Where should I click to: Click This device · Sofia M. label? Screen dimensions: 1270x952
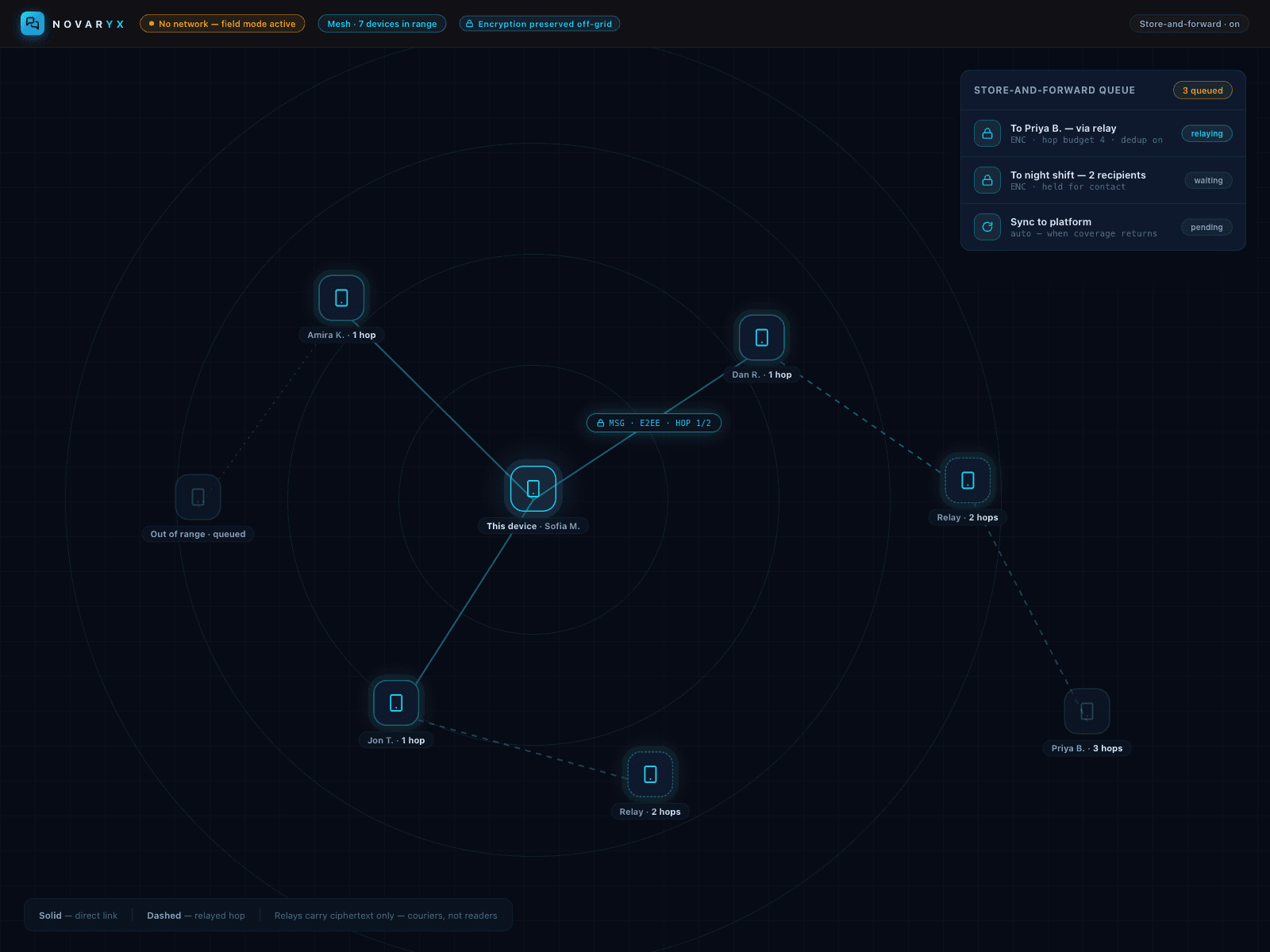[x=533, y=526]
